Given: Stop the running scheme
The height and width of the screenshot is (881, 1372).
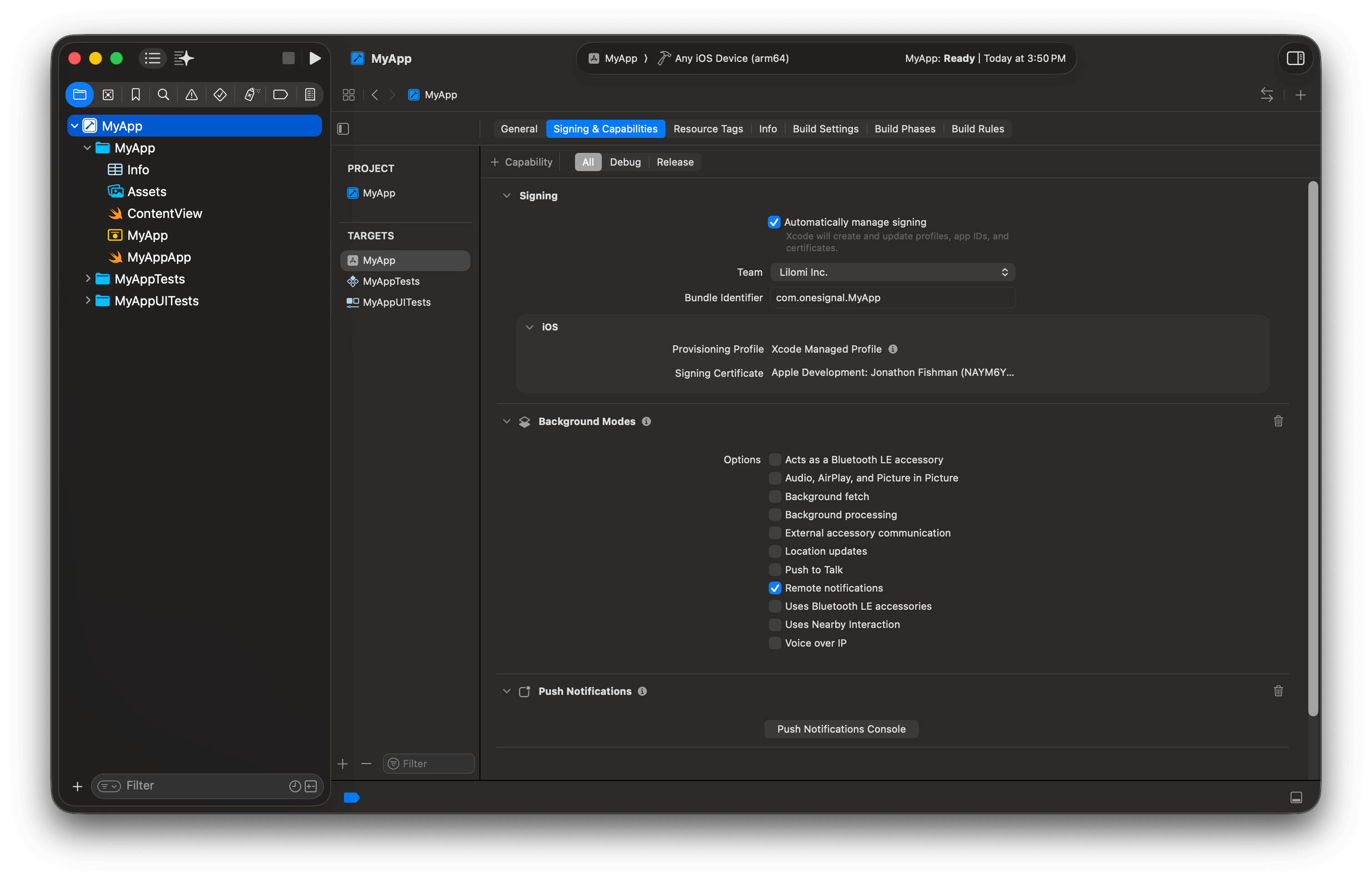Looking at the screenshot, I should click(x=288, y=58).
